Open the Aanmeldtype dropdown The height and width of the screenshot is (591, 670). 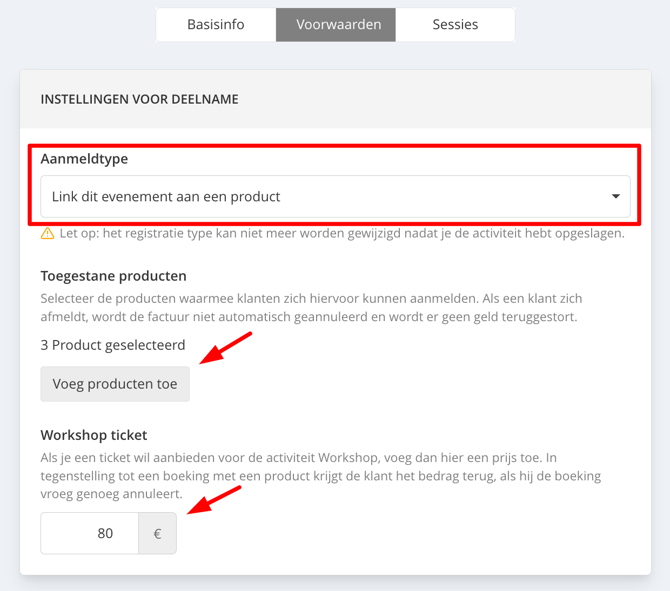(320, 197)
